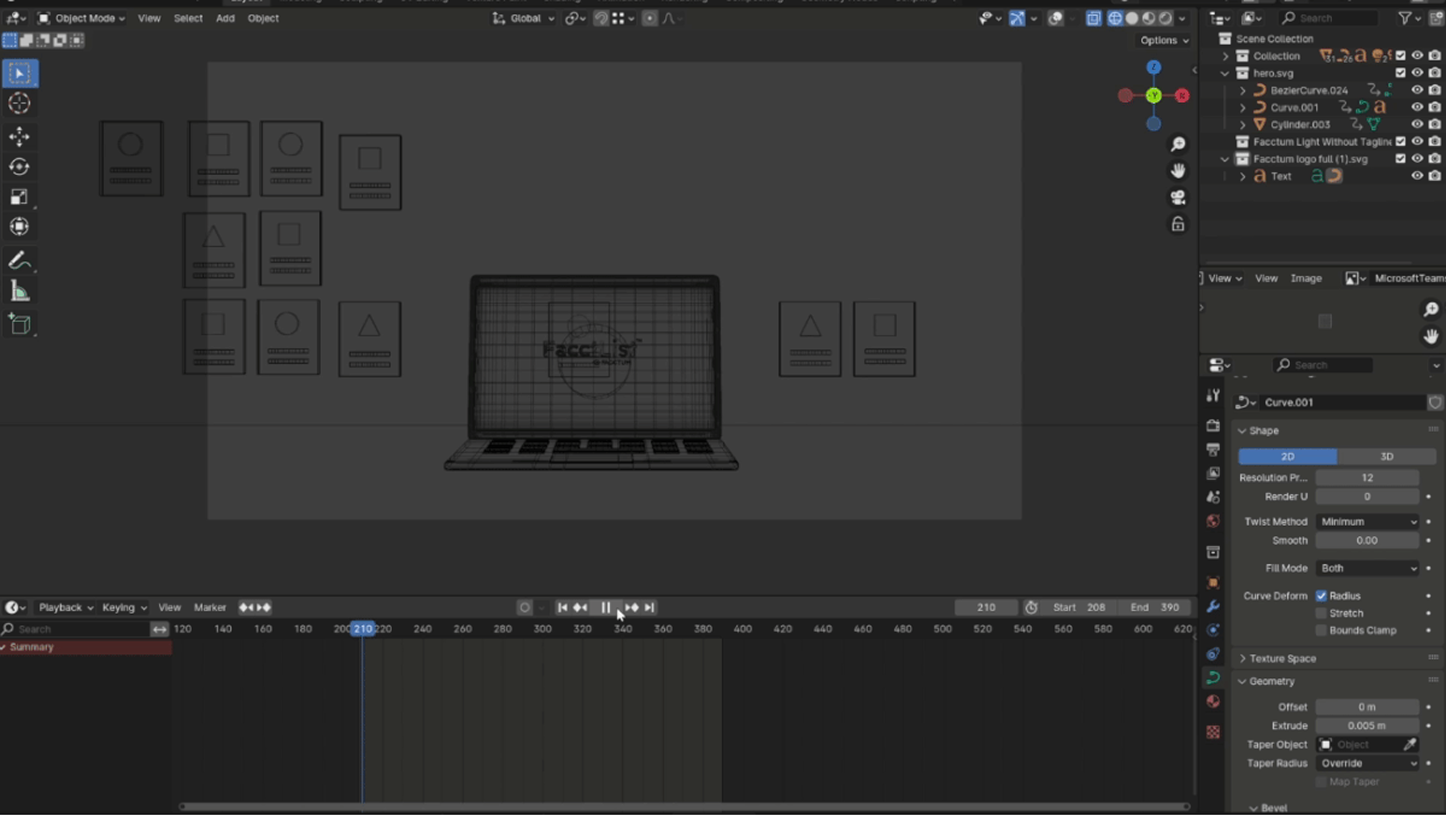Select the Measure ruler tool

(19, 291)
